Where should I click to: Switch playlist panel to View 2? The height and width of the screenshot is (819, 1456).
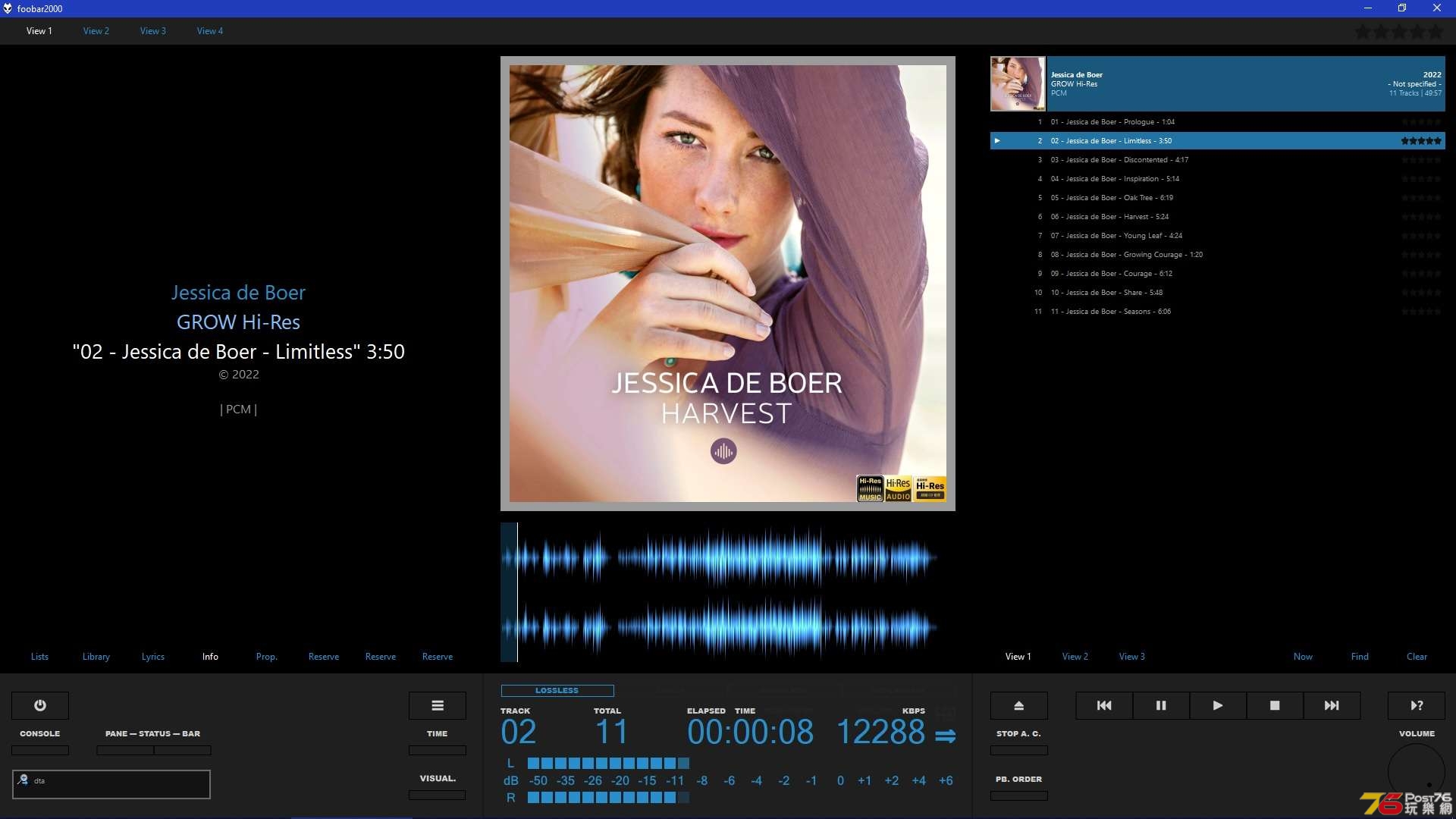point(1075,657)
